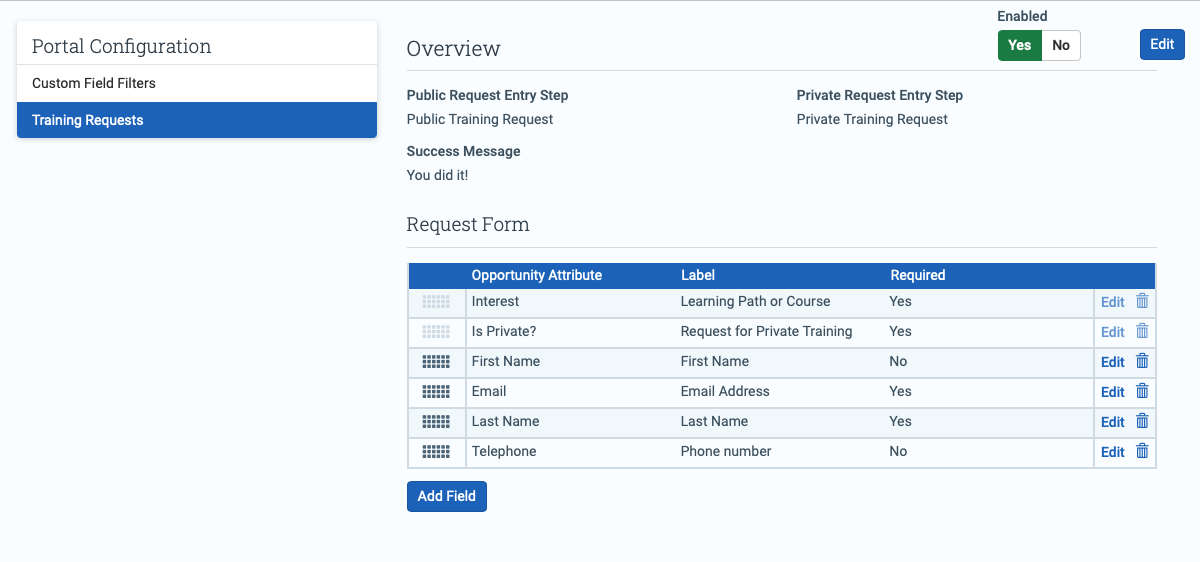Remove Last Name field using trash icon
The width and height of the screenshot is (1200, 562).
coord(1142,421)
